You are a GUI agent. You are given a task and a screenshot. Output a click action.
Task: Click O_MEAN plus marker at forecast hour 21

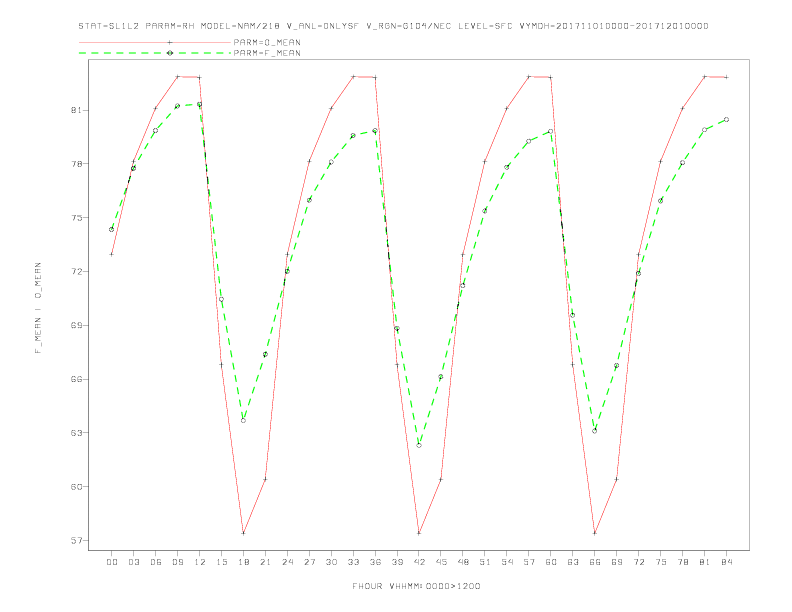tap(265, 479)
